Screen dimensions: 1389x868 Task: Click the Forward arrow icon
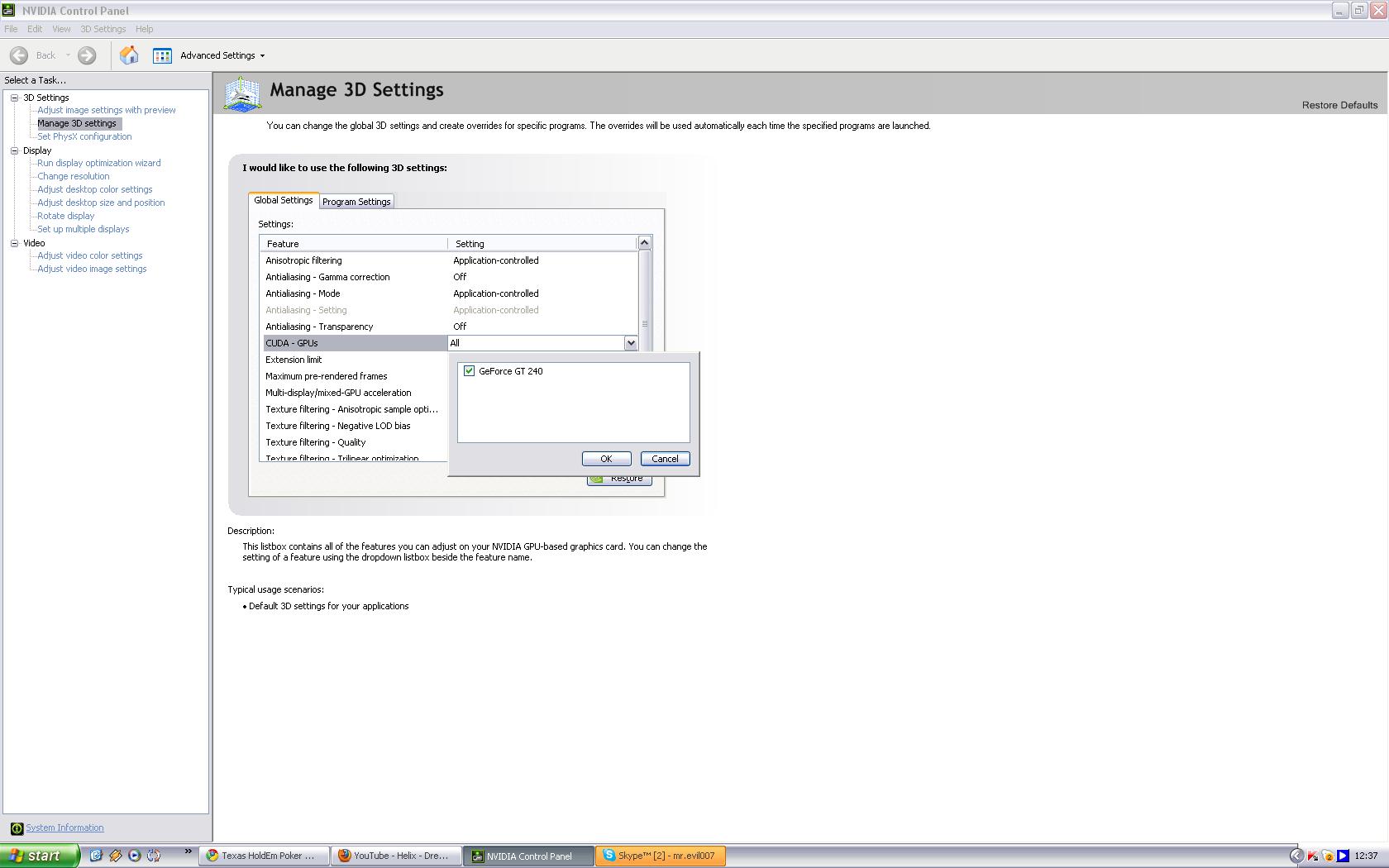87,55
